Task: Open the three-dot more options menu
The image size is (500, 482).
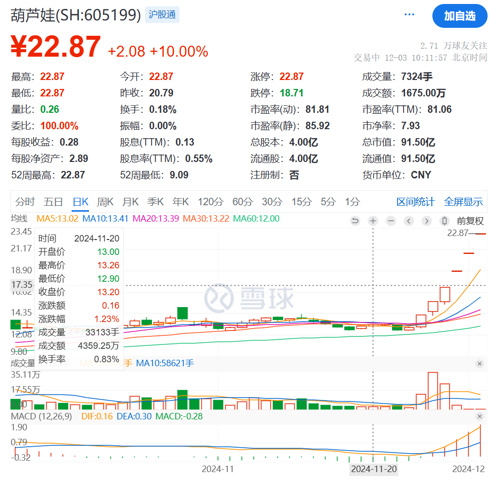Action: 409,15
